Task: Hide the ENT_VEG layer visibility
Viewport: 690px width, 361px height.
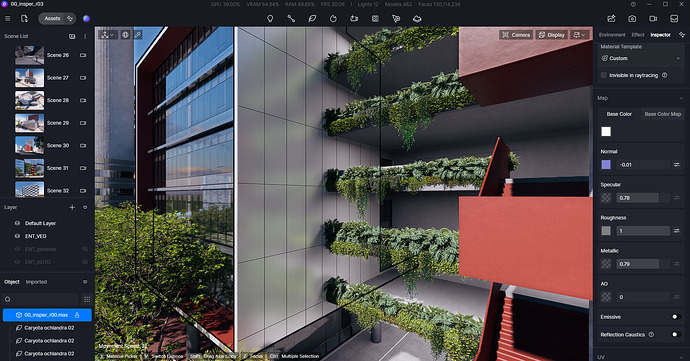Action: [17, 236]
